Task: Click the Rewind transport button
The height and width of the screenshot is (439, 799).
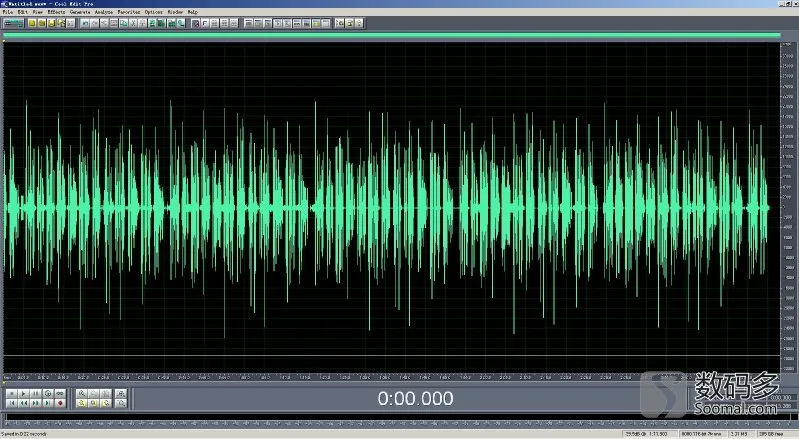Action: 23,403
